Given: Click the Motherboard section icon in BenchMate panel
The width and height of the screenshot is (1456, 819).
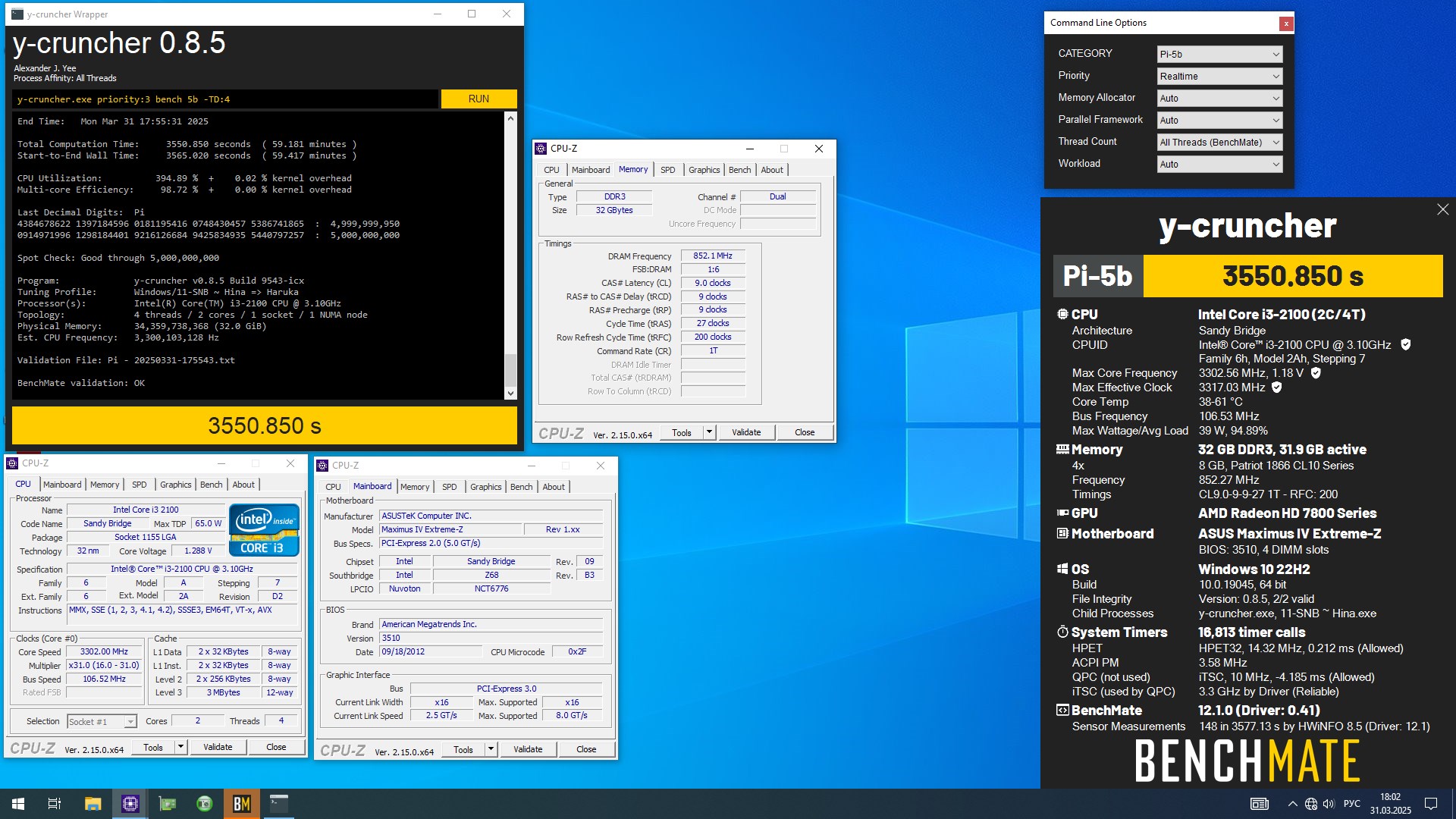Looking at the screenshot, I should pos(1062,534).
